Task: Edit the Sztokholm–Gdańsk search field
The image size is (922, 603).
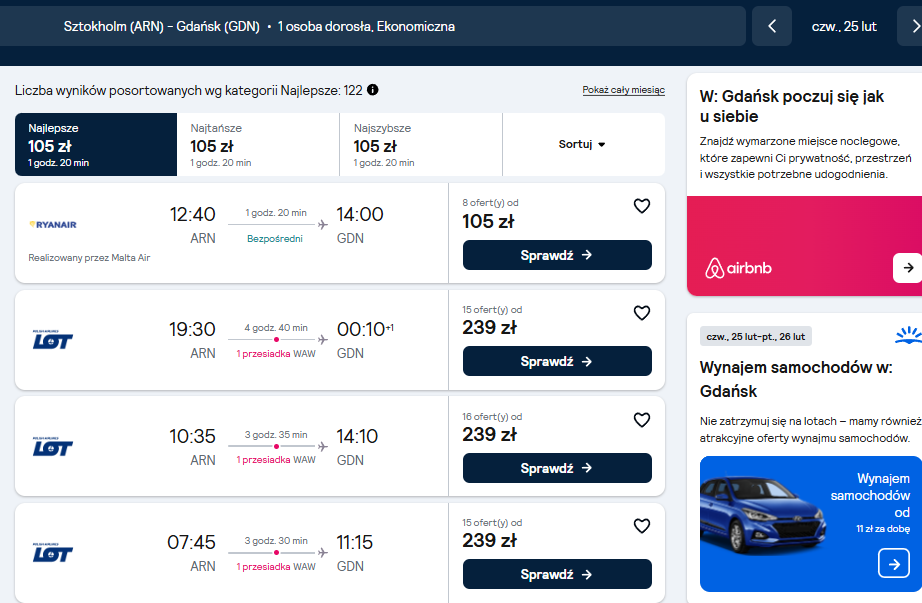Action: click(373, 26)
